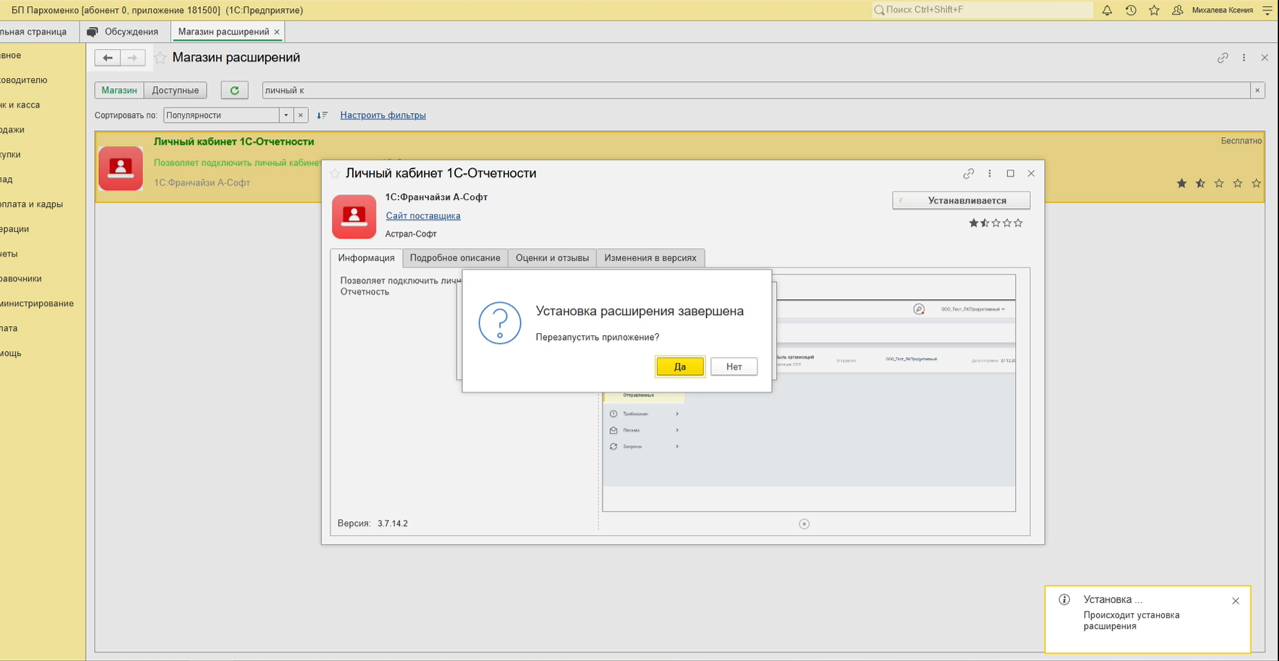
Task: Select the Магазин расширений tab
Action: tap(223, 32)
